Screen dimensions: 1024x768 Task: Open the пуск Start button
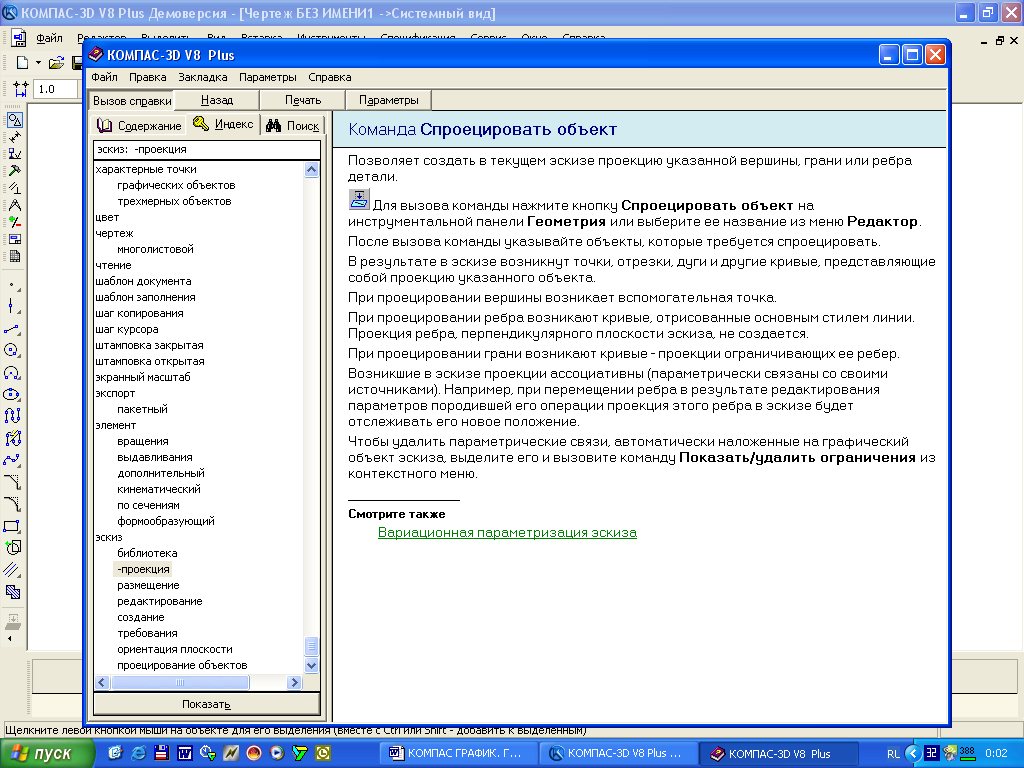click(46, 754)
